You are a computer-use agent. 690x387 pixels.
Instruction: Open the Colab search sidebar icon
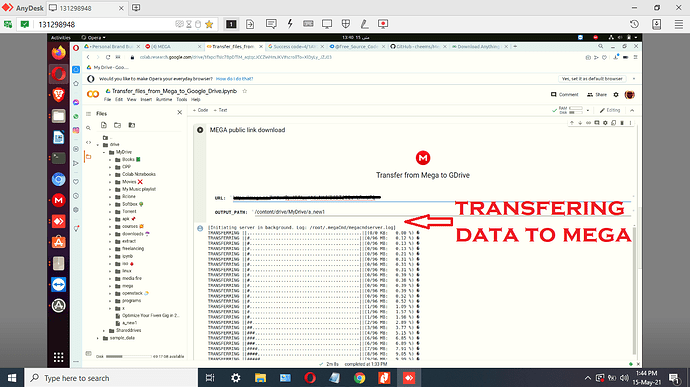[88, 128]
